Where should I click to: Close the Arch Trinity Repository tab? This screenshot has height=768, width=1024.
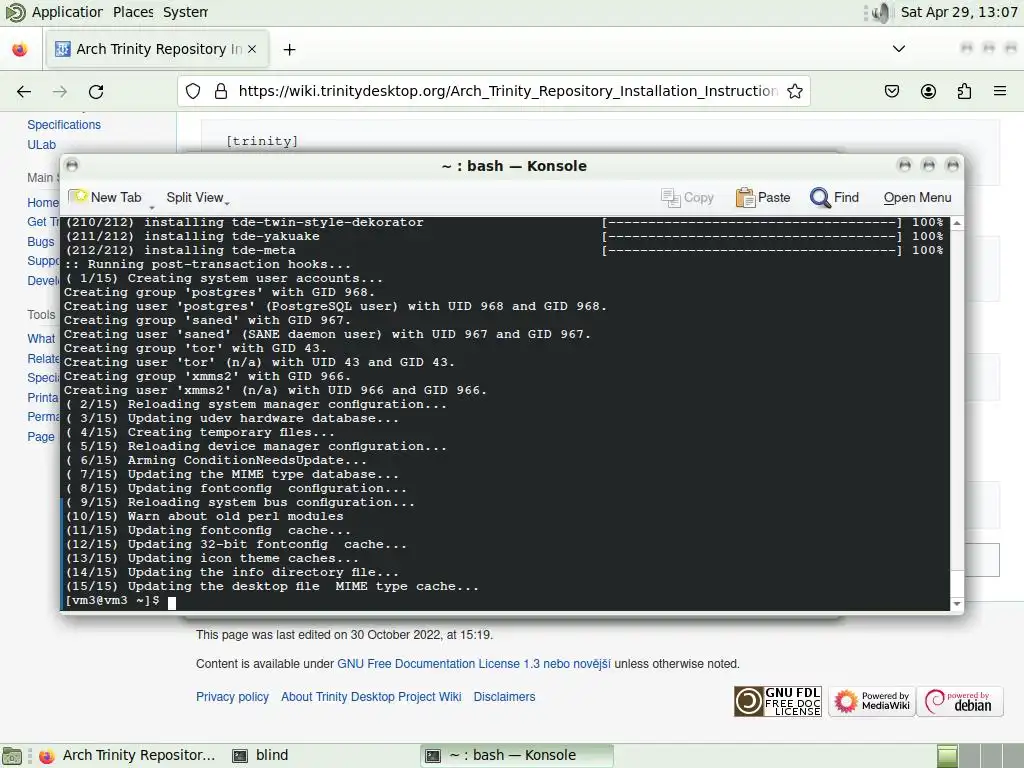click(x=252, y=49)
